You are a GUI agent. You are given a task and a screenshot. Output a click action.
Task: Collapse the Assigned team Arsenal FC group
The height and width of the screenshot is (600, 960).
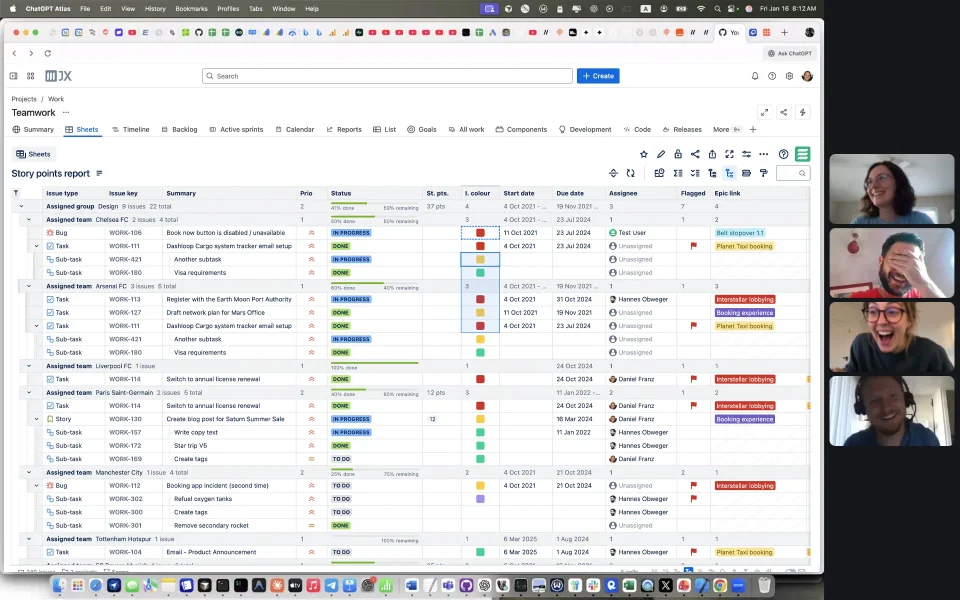tap(29, 286)
